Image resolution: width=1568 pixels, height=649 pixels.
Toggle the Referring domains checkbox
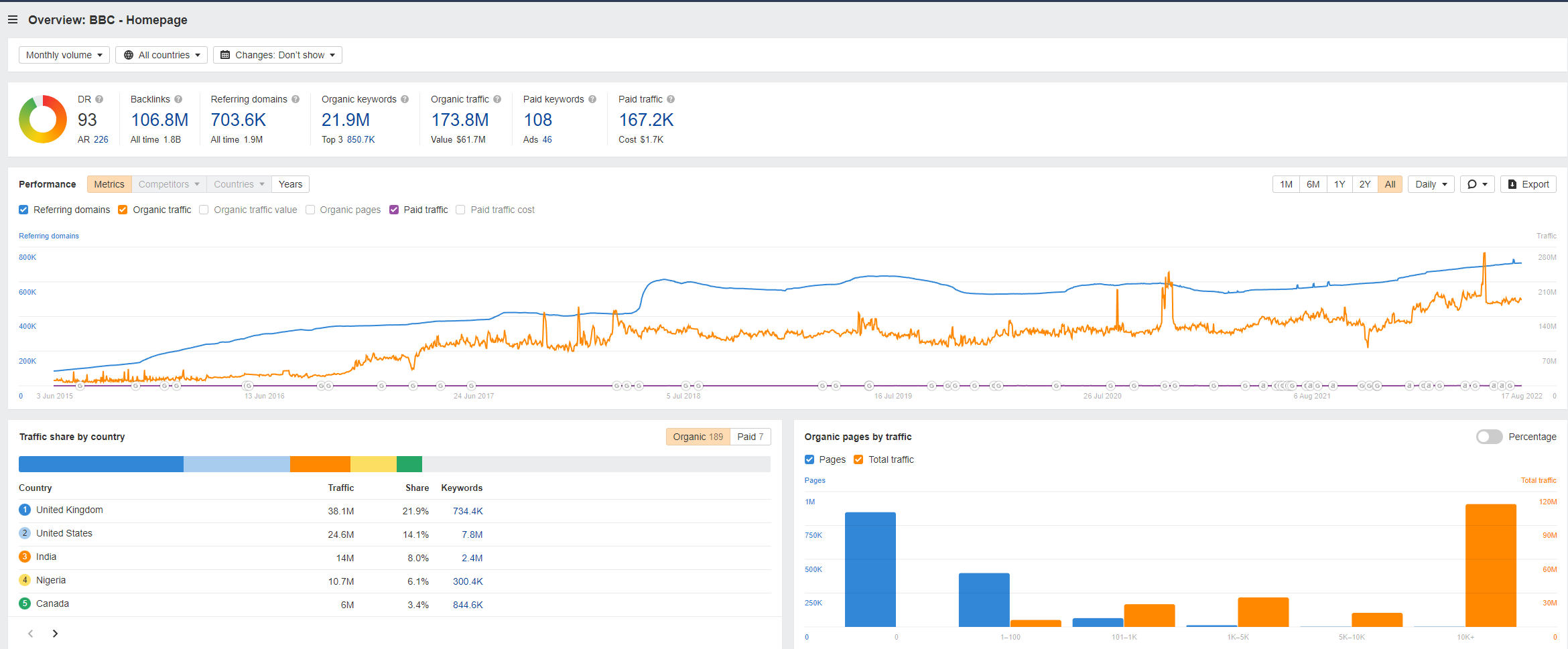[x=23, y=210]
